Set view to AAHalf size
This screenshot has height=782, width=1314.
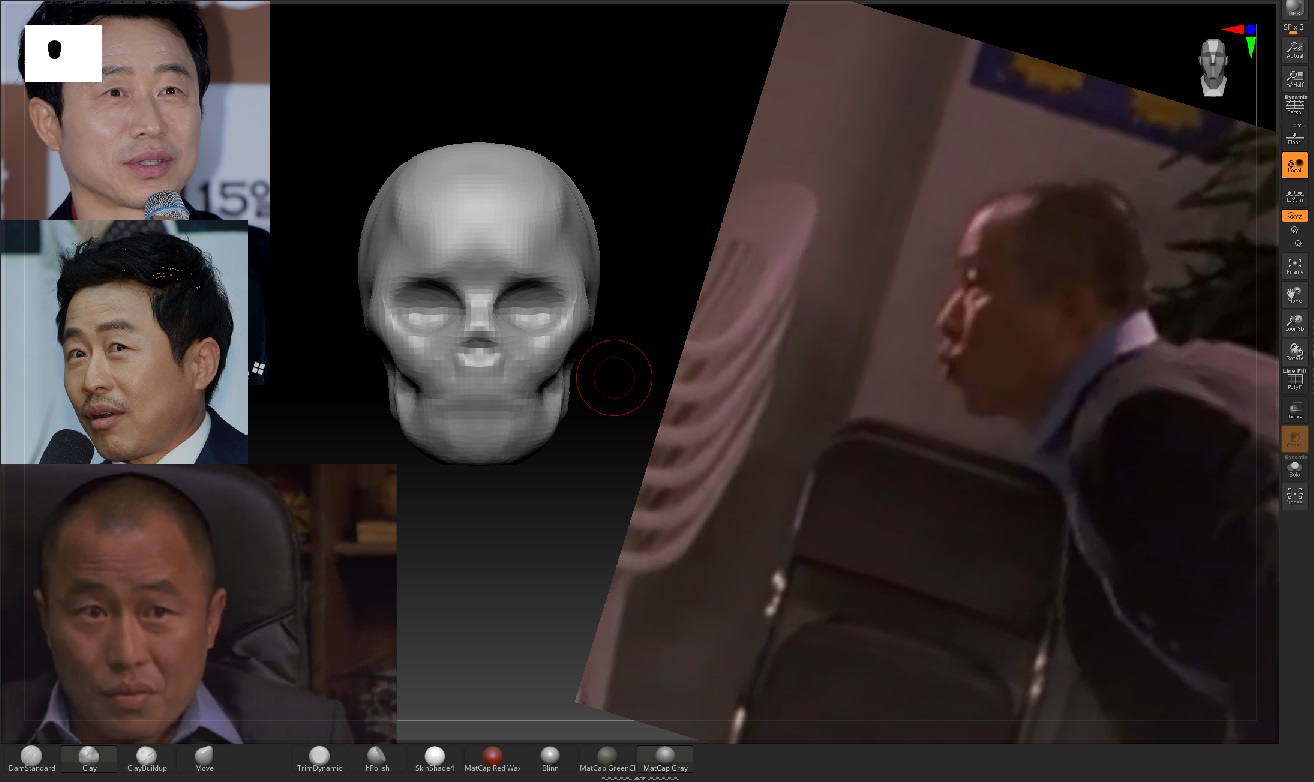1295,78
